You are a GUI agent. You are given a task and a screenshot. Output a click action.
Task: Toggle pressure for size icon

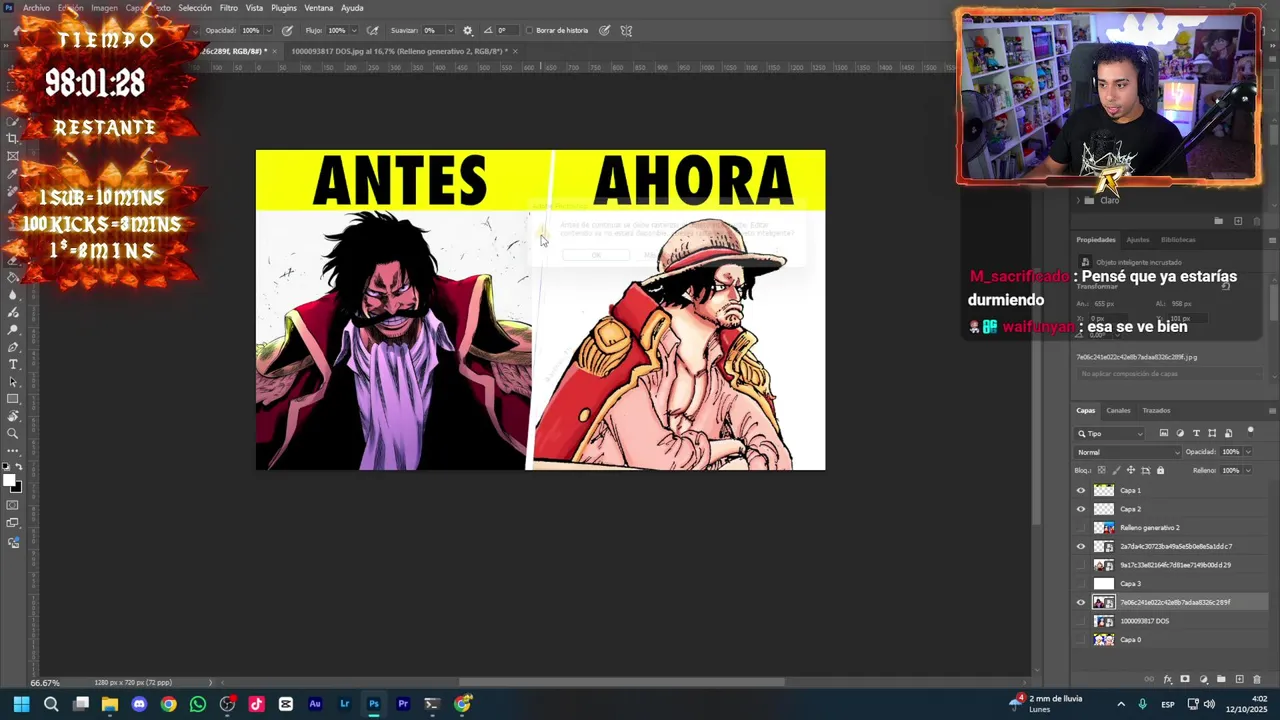(604, 30)
